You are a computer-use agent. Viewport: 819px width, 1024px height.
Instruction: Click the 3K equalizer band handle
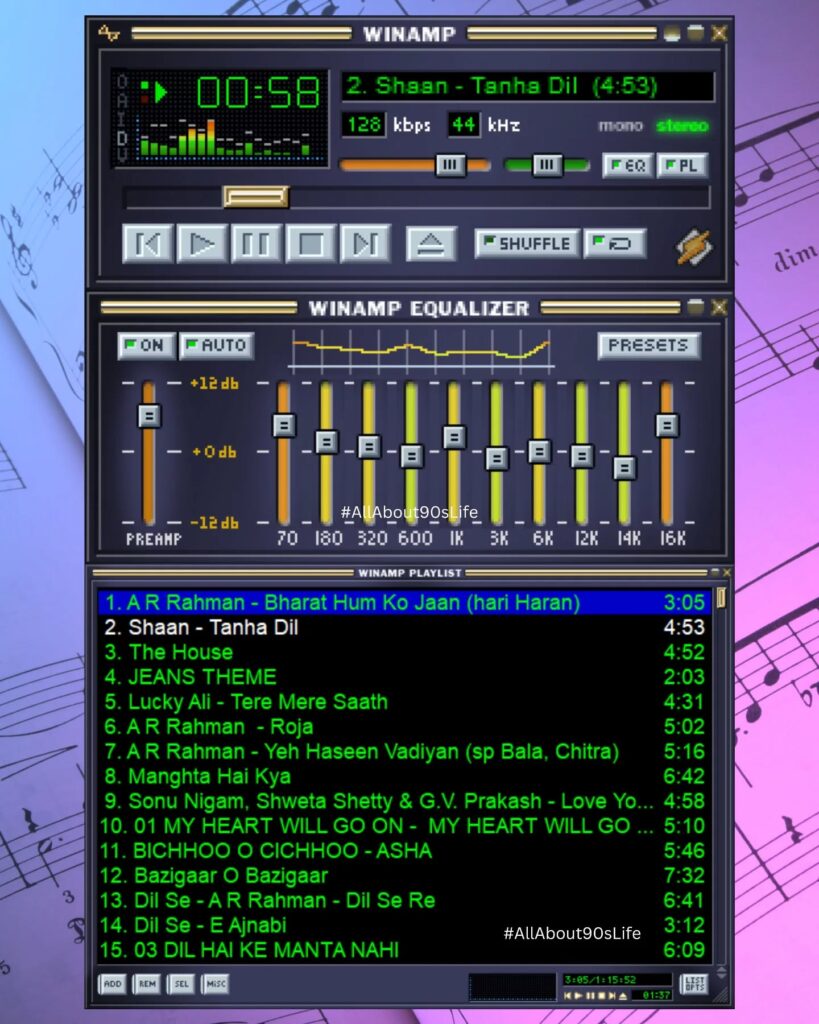(497, 458)
